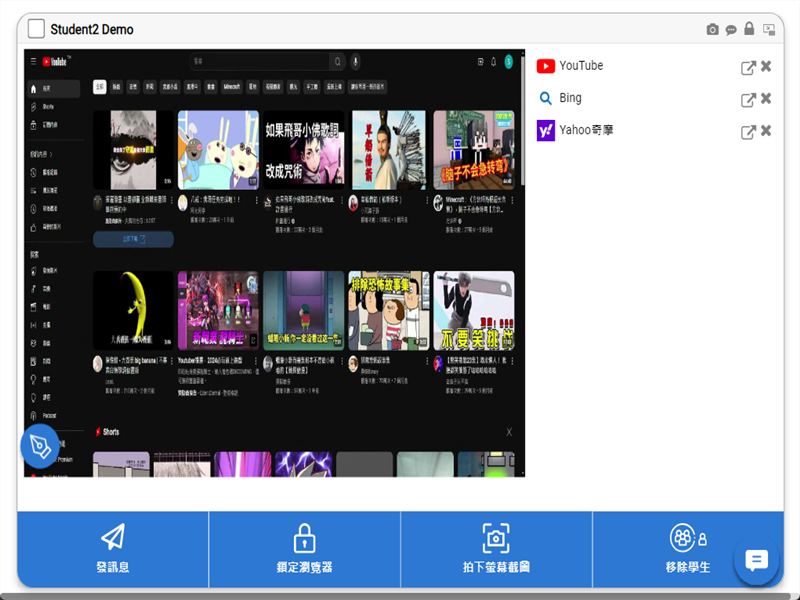The width and height of the screenshot is (800, 600).
Task: Close the student's Yahoo奇摩 tab
Action: tap(766, 131)
